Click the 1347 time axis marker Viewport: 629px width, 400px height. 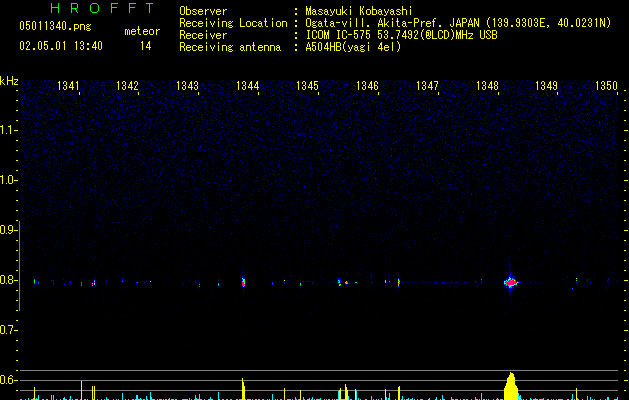pos(427,86)
